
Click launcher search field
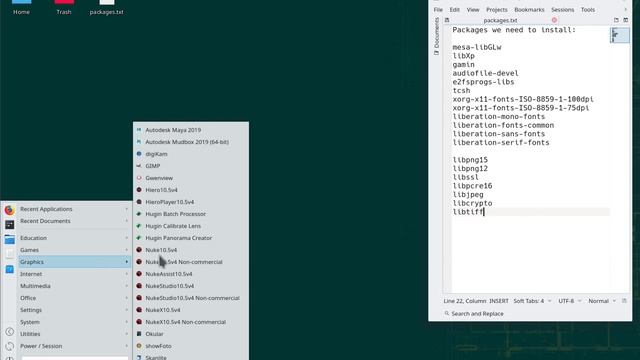click(x=75, y=358)
